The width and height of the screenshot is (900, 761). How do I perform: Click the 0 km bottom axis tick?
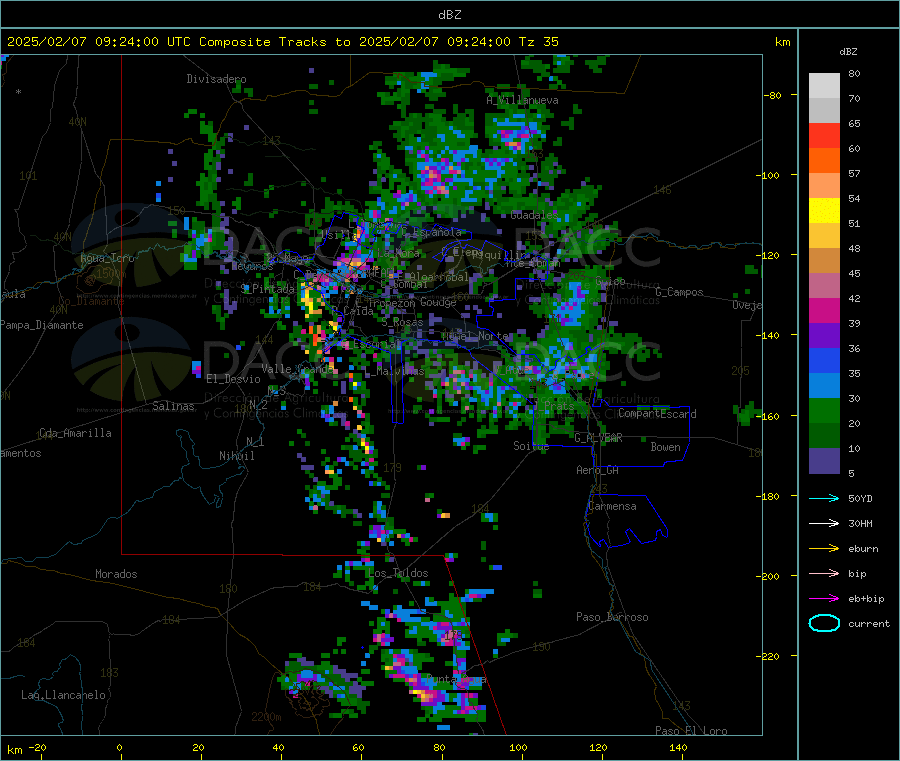pos(119,747)
